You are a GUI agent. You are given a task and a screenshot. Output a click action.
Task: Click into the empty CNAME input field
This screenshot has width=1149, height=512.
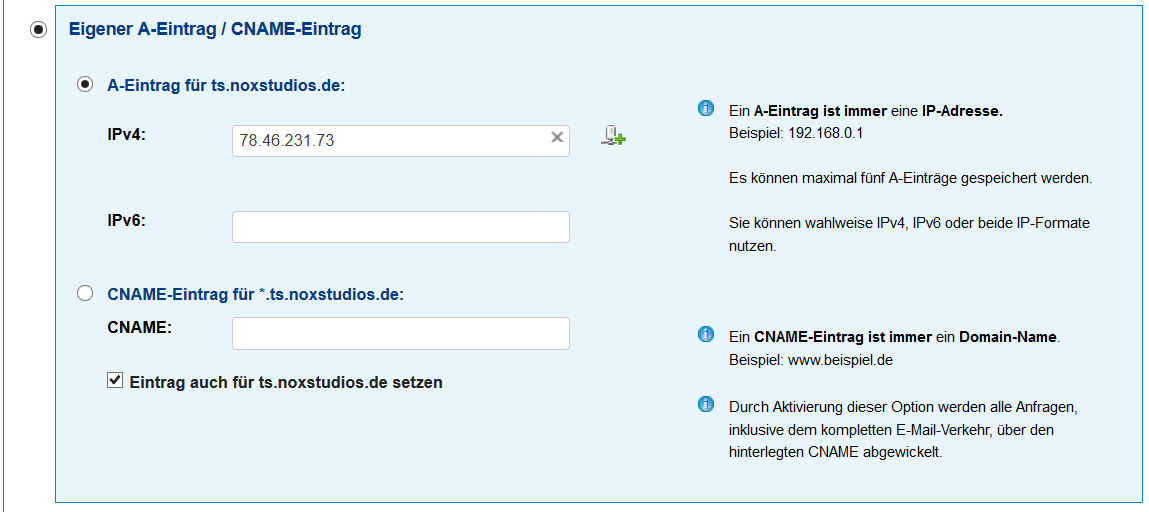[x=400, y=333]
